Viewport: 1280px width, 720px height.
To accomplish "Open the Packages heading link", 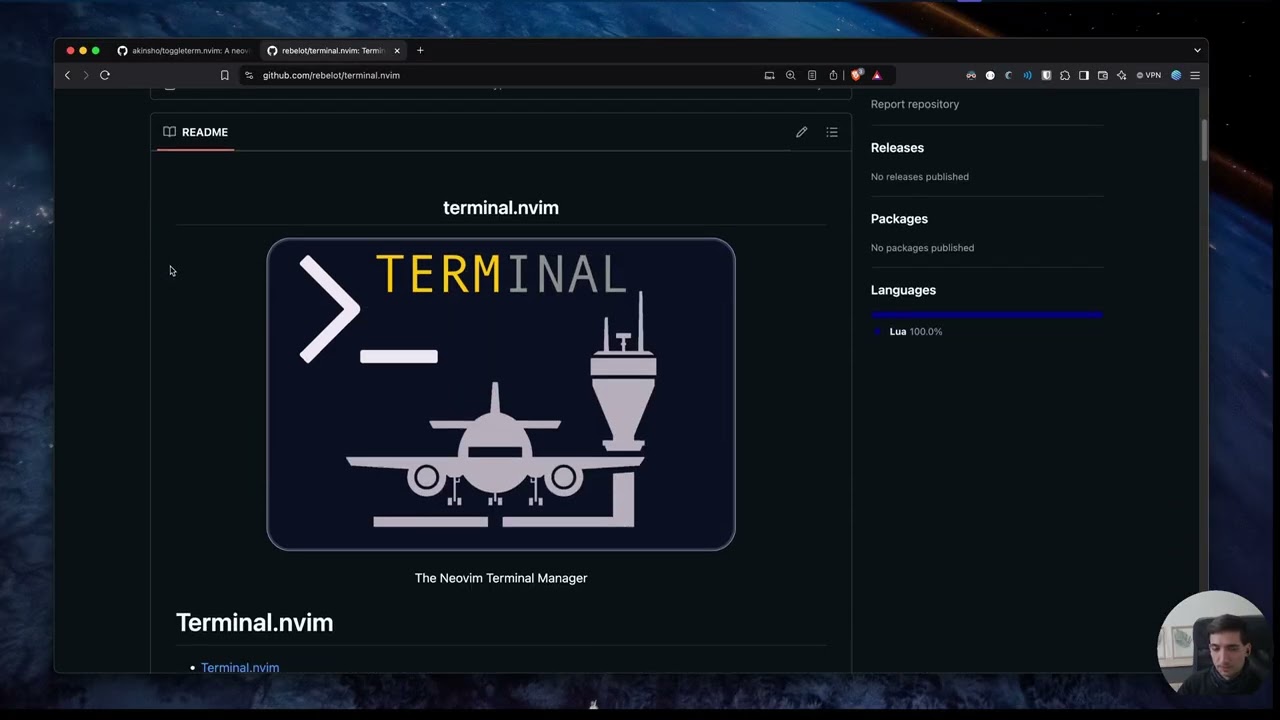I will [899, 219].
